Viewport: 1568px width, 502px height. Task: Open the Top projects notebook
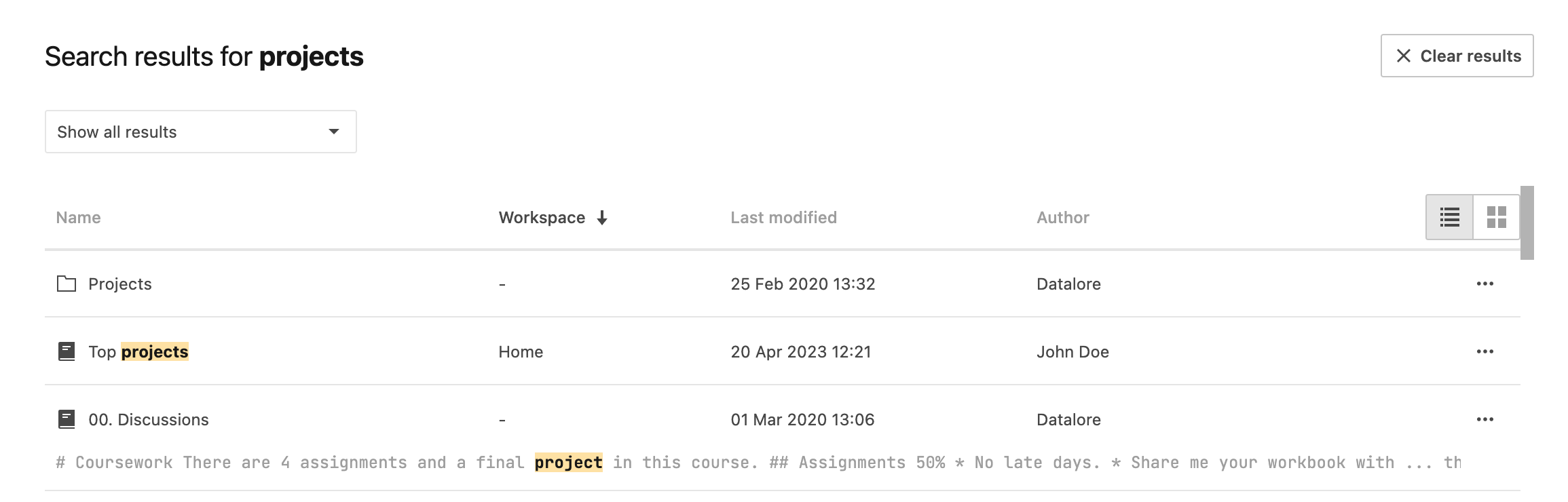(x=138, y=352)
